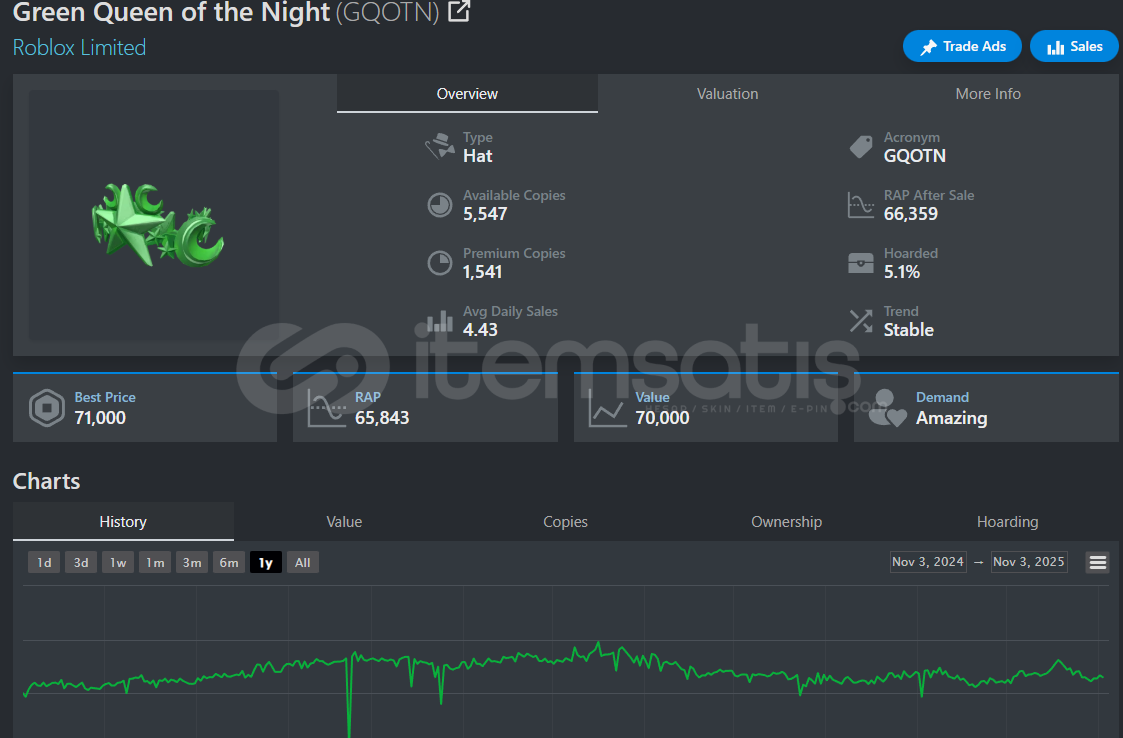Click the Roblox Limited link

click(79, 47)
